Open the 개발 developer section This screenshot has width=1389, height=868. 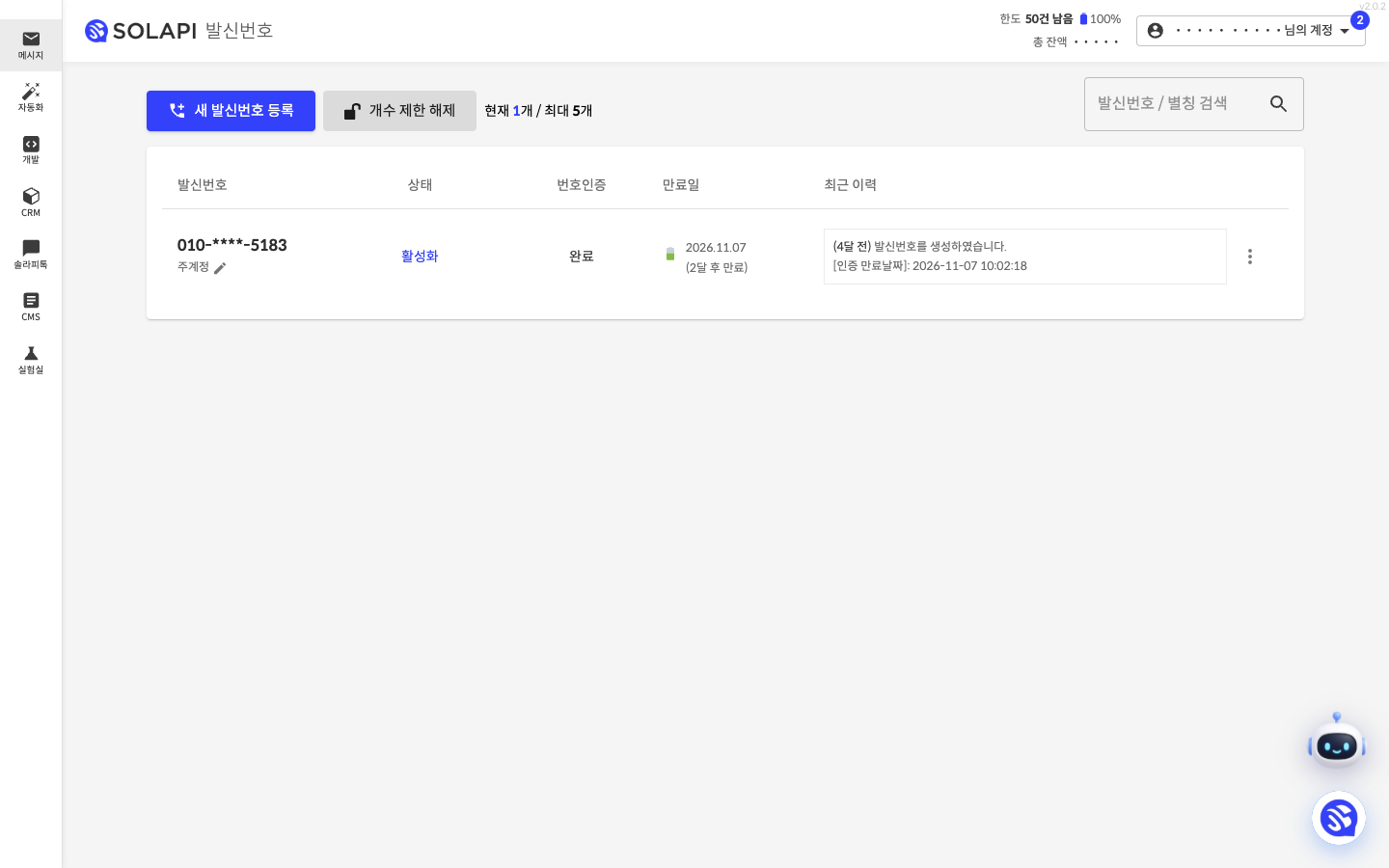pyautogui.click(x=31, y=149)
